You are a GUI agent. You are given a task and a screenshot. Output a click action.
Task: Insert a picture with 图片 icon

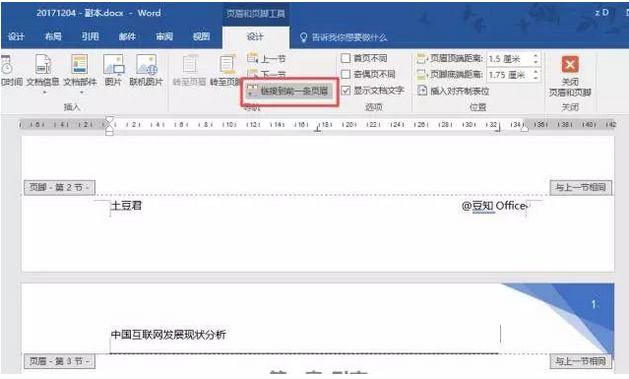(x=113, y=64)
